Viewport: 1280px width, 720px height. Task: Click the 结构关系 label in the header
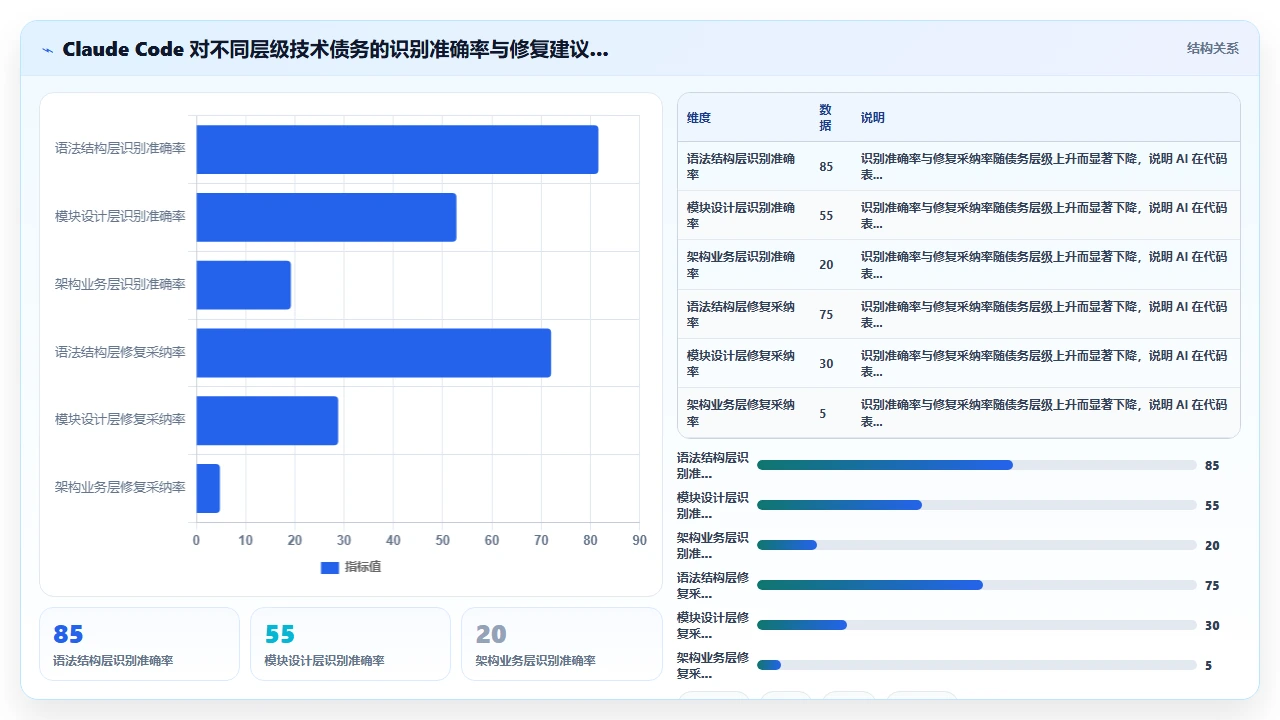click(1212, 48)
